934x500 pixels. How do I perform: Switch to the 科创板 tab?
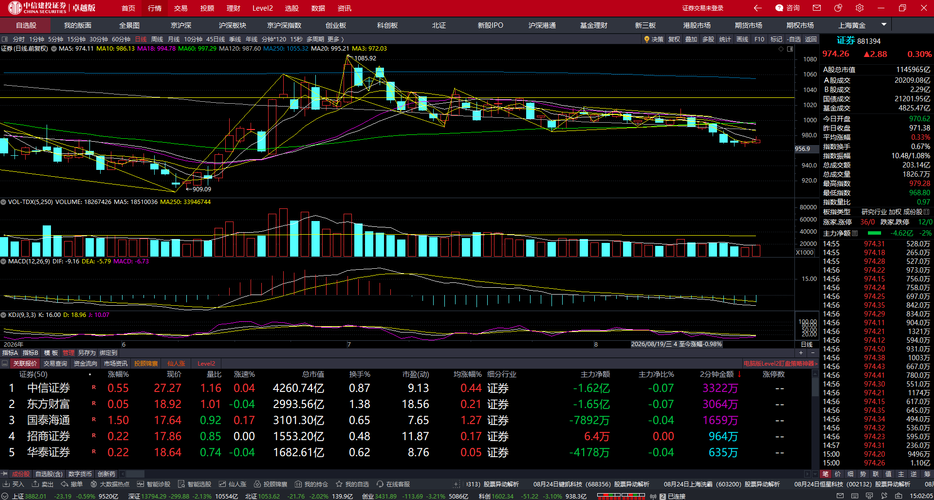point(387,26)
